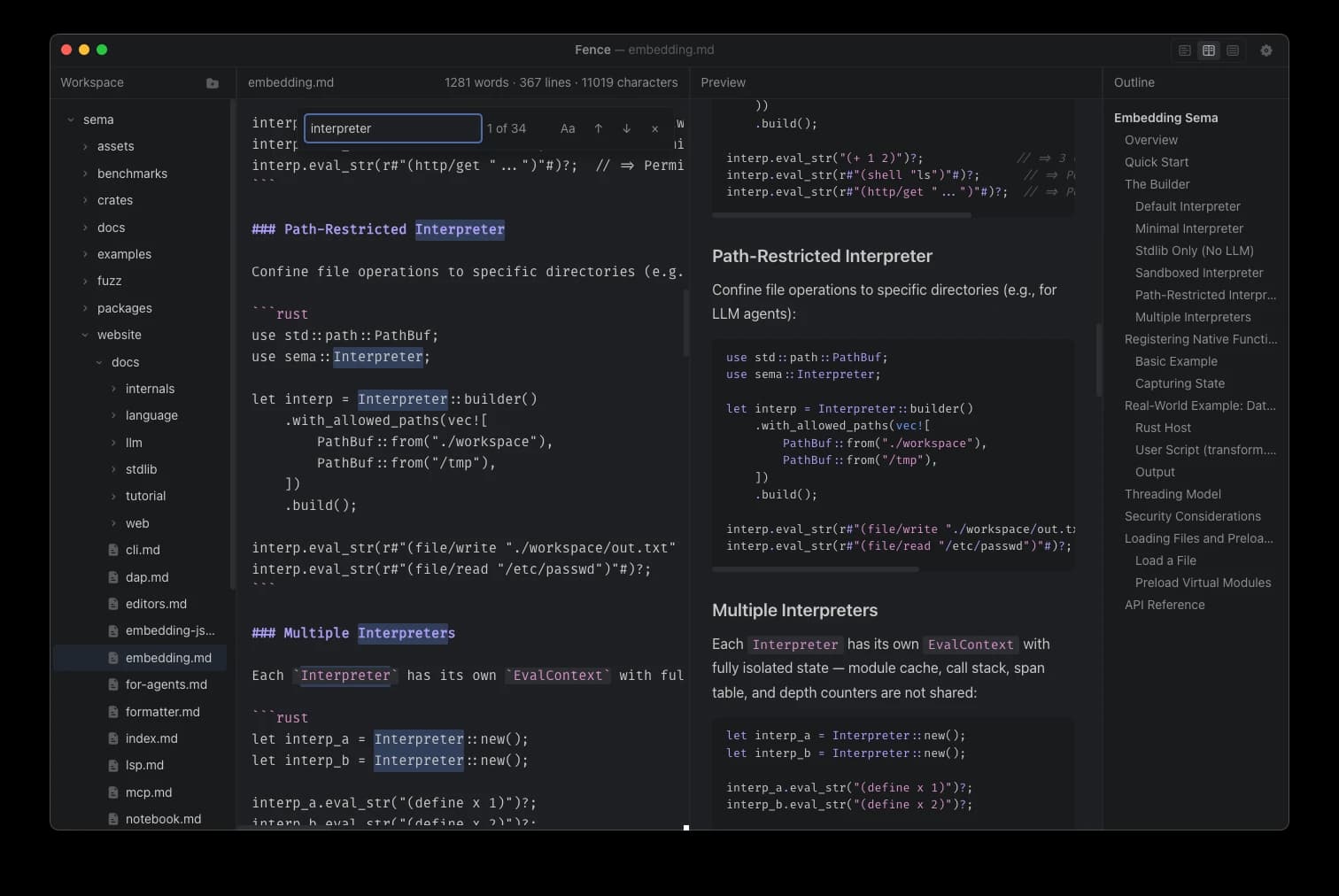Jump to Minimal Interpreter in the outline
Screen dimensions: 1339x896
click(1189, 228)
